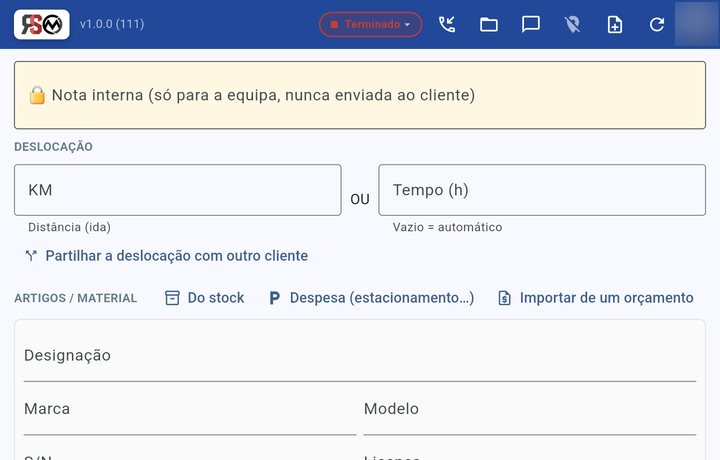Click the Do stock button
This screenshot has height=460, width=720.
point(204,298)
